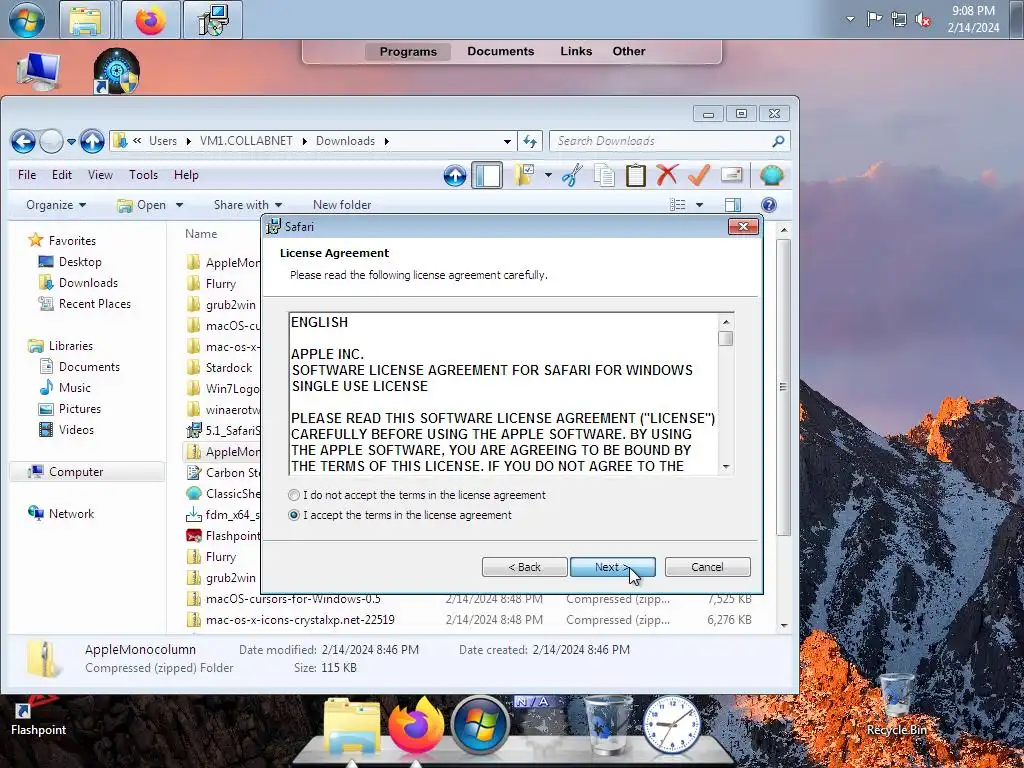Click the Copy toolbar icon
Screen dimensions: 1024x768
(x=604, y=175)
